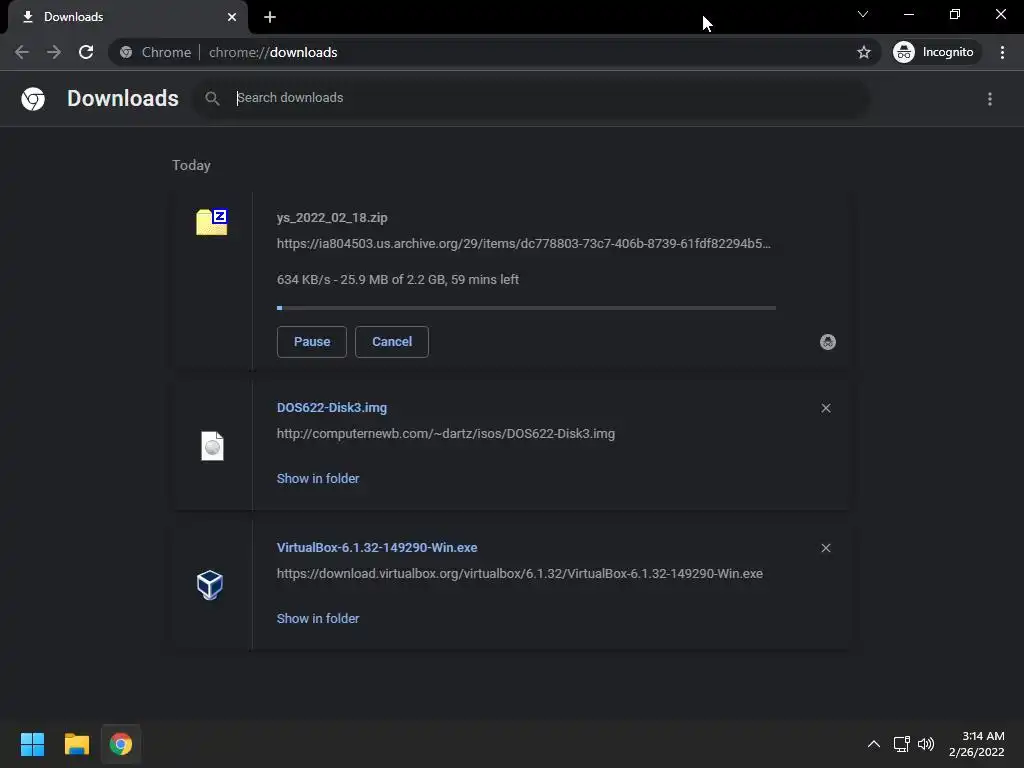Show DOS622-Disk3.img in folder
This screenshot has height=768, width=1024.
coord(318,479)
